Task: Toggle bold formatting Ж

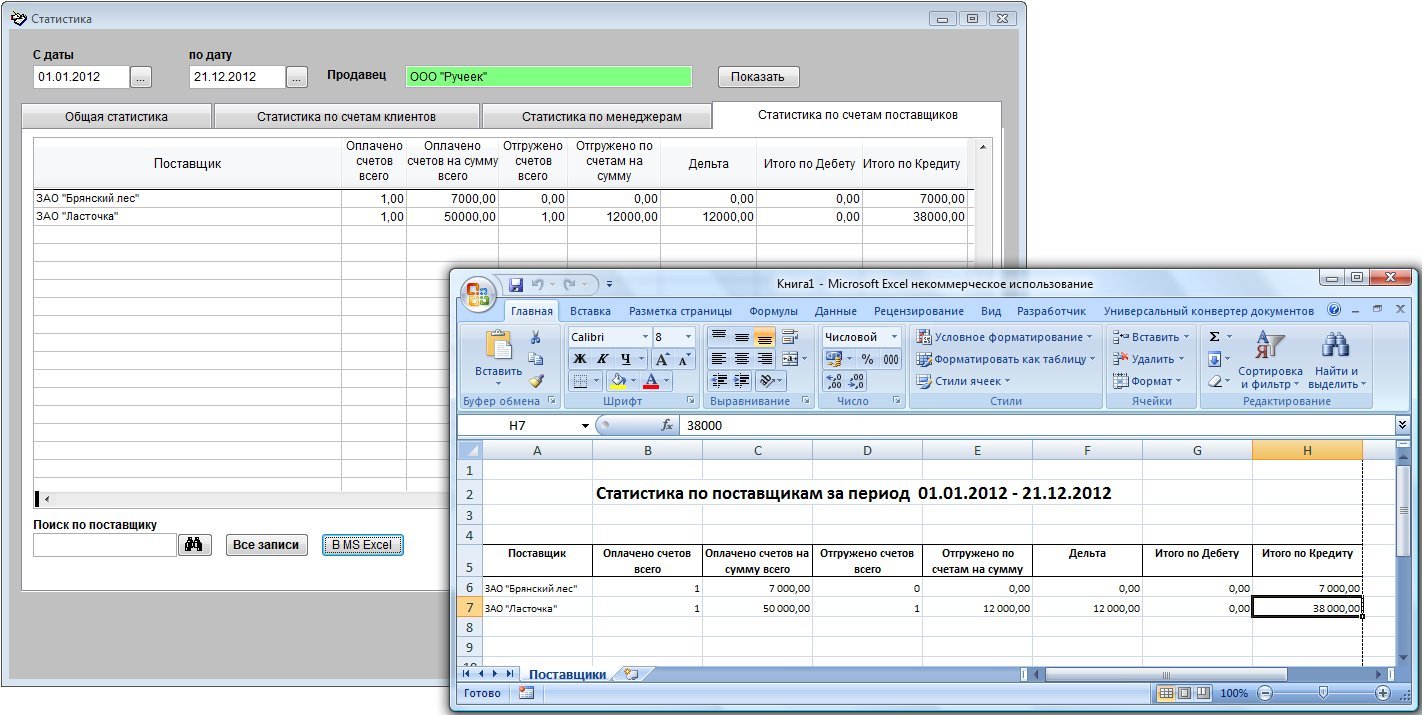Action: pyautogui.click(x=579, y=359)
